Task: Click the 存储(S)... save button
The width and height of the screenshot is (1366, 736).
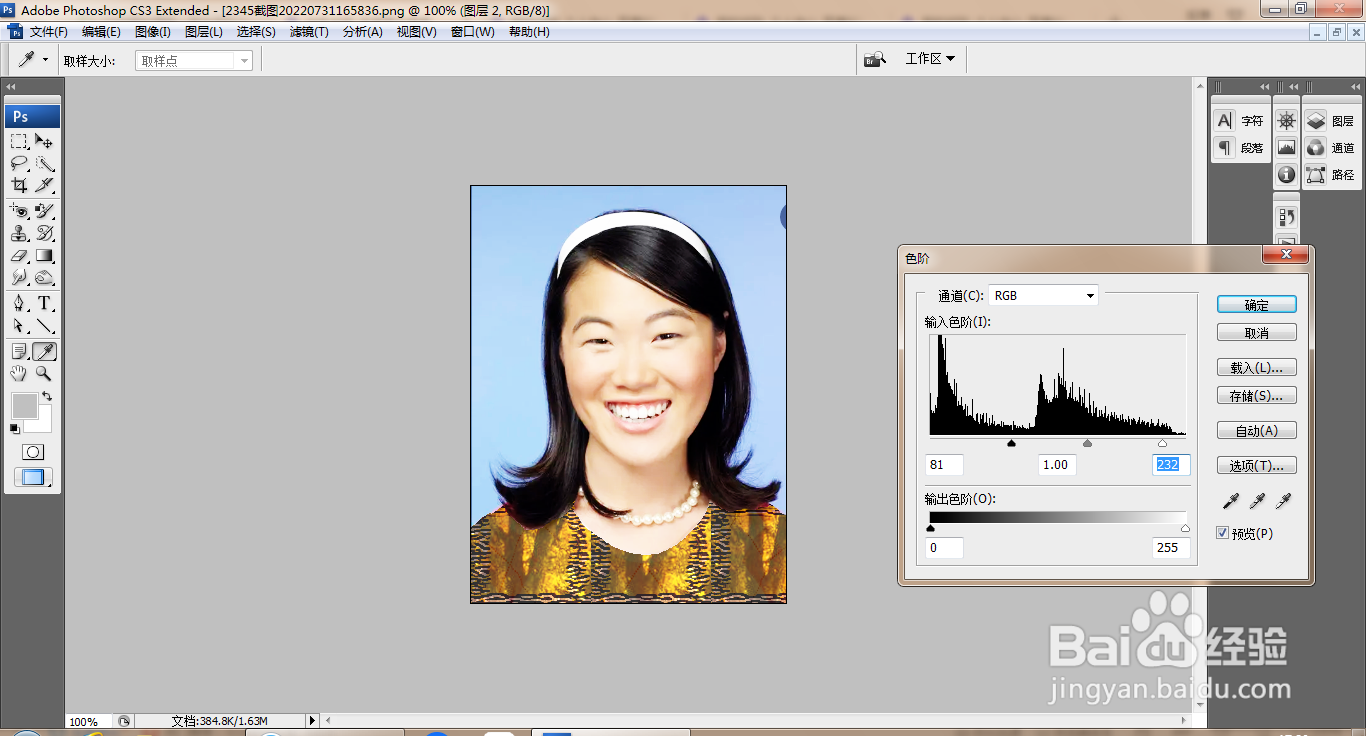Action: pyautogui.click(x=1257, y=396)
